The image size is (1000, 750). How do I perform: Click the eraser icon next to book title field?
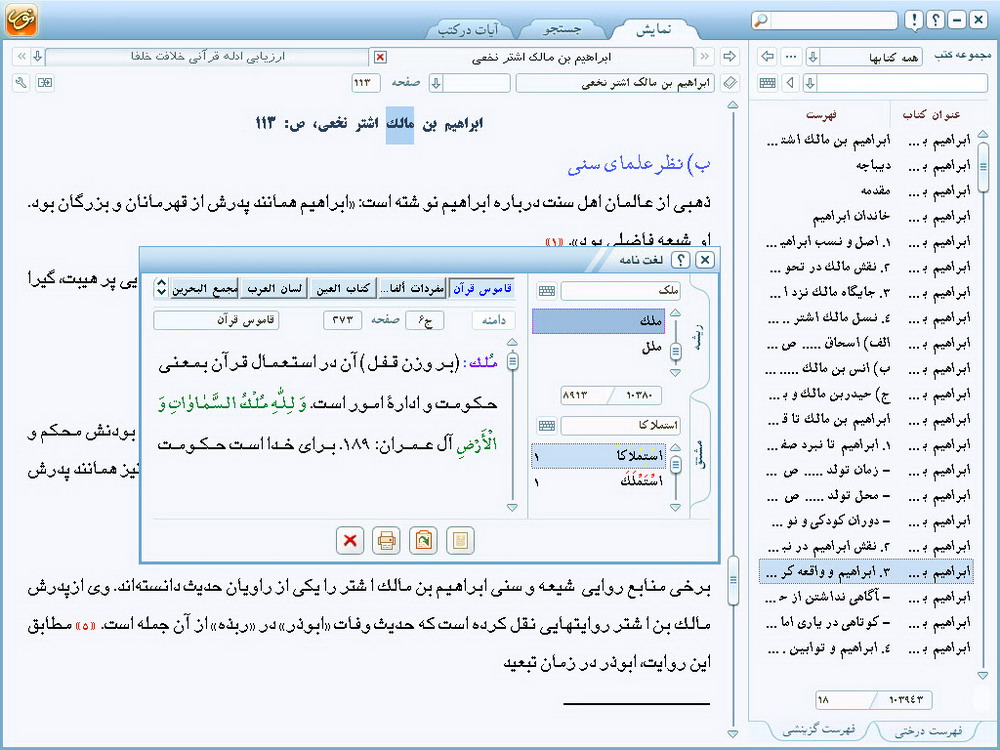coord(730,83)
